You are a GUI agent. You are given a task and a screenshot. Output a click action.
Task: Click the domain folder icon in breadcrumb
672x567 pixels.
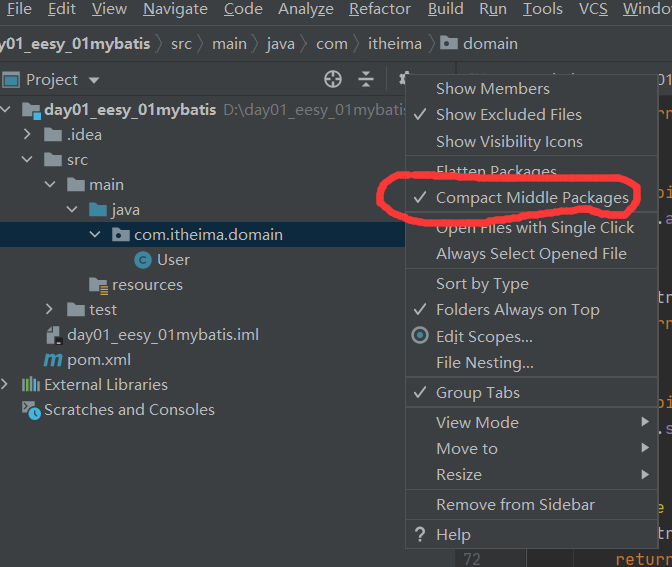coord(449,43)
